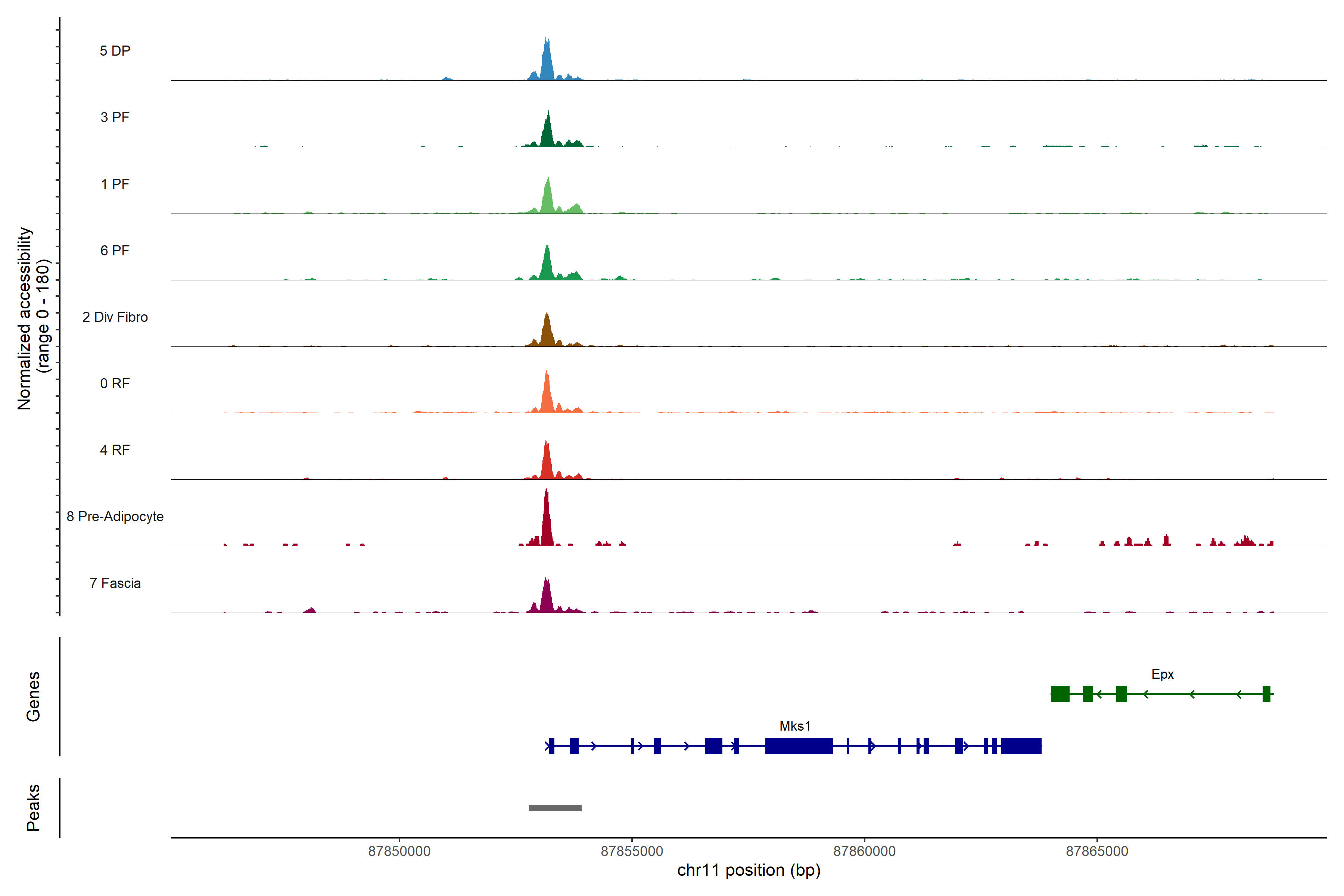Click the tall blue 5 DP peak
Viewport: 1344px width, 896px height.
547,63
